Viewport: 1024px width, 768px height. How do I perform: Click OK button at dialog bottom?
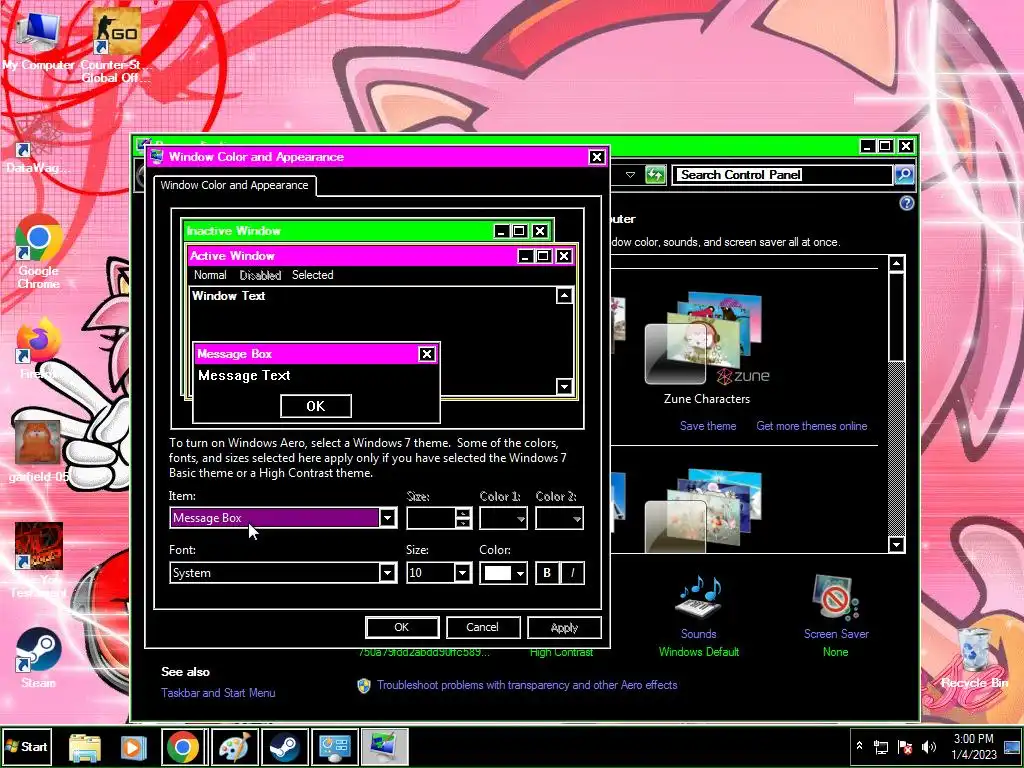click(402, 627)
